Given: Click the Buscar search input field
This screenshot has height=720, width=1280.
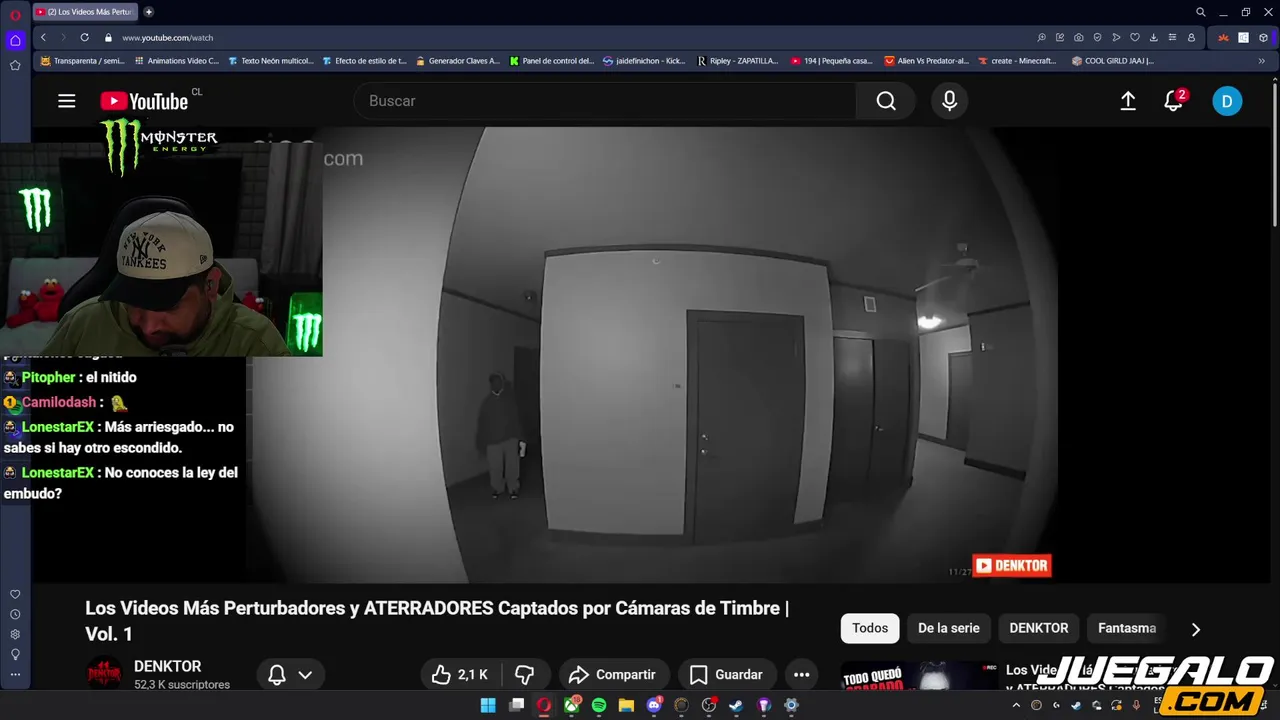Looking at the screenshot, I should pos(605,101).
